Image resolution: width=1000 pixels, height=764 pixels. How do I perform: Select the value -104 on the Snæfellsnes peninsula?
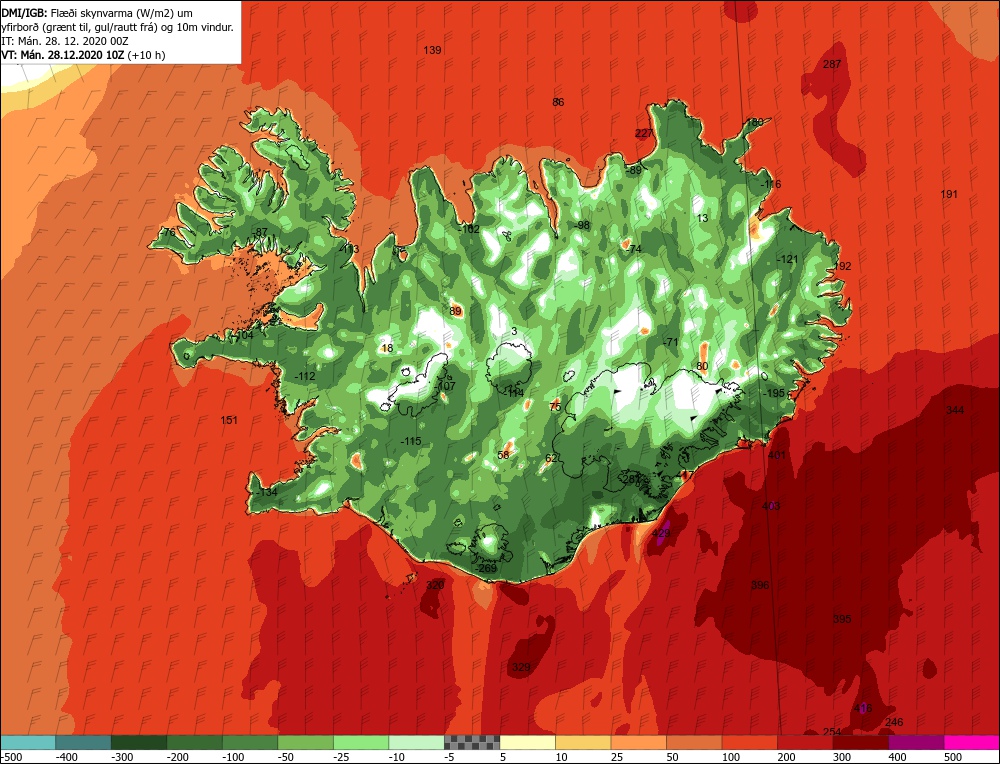coord(242,335)
